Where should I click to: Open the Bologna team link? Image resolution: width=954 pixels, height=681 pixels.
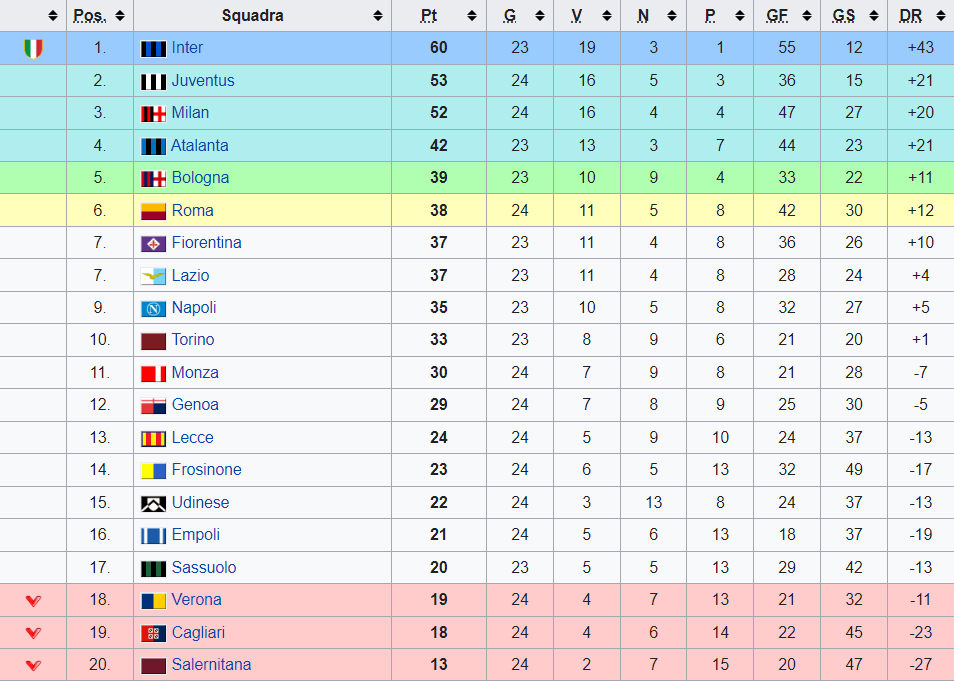pyautogui.click(x=200, y=178)
